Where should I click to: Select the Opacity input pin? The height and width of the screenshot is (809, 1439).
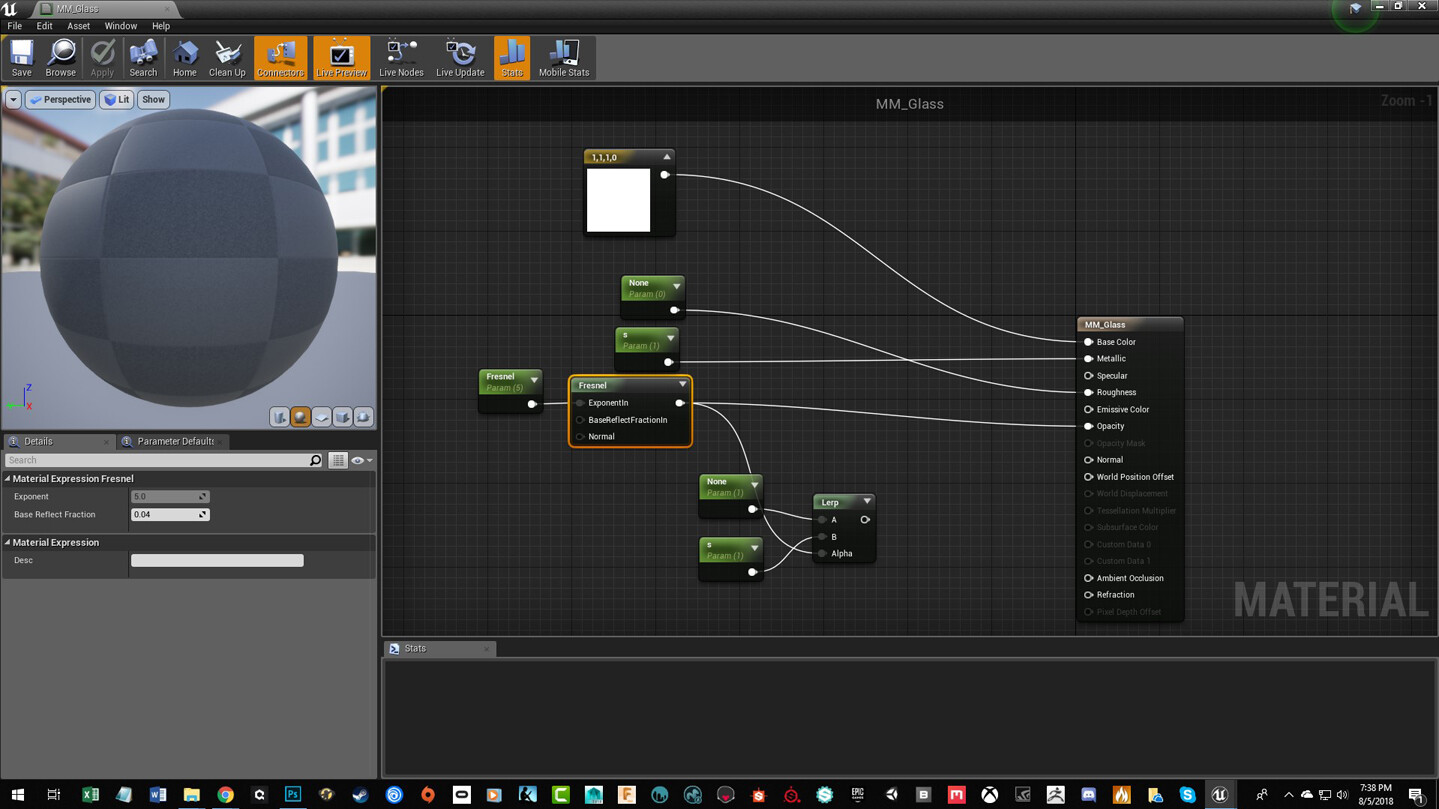pyautogui.click(x=1088, y=426)
